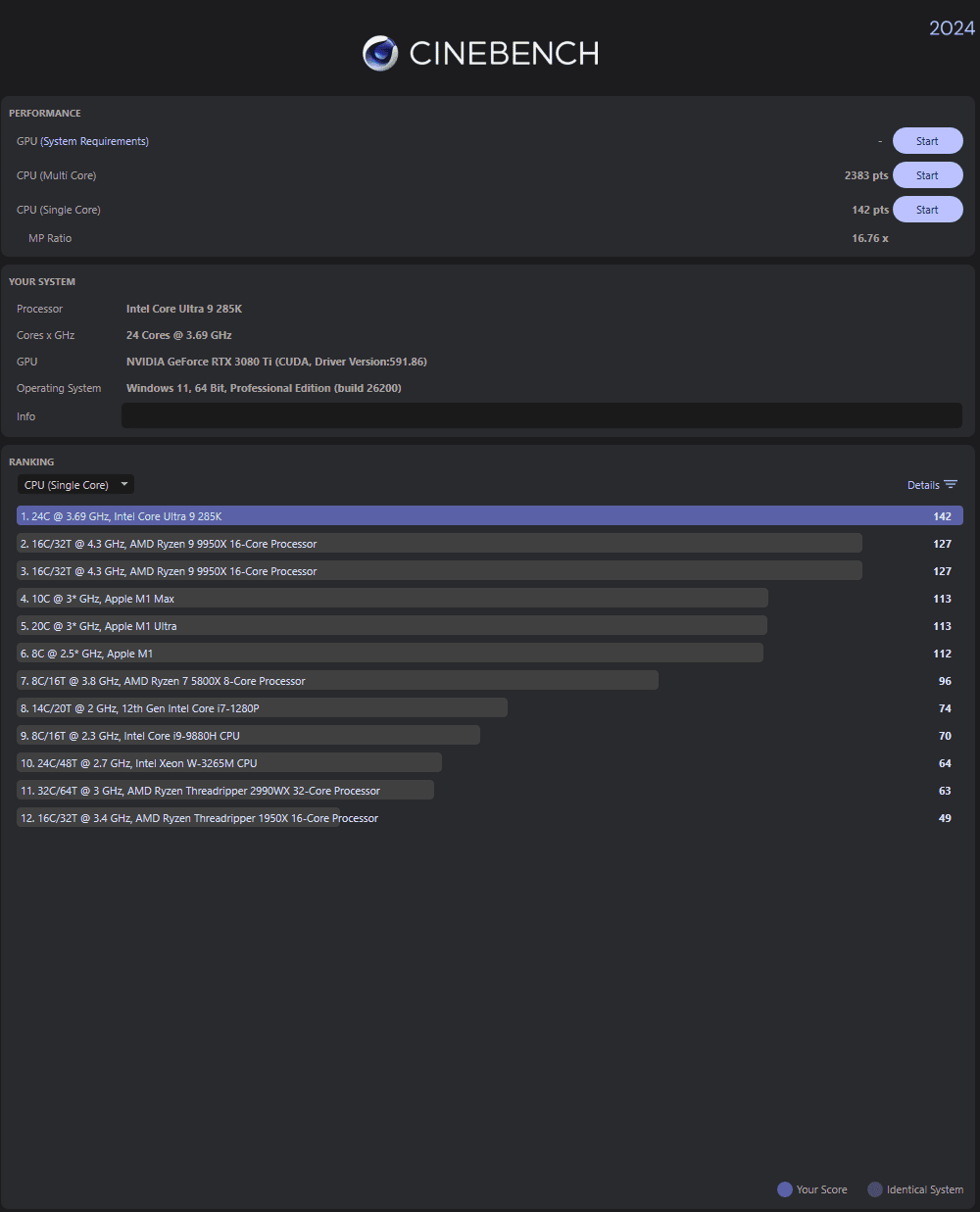
Task: Select the Threadripper 2990WX ranking row
Action: [490, 791]
